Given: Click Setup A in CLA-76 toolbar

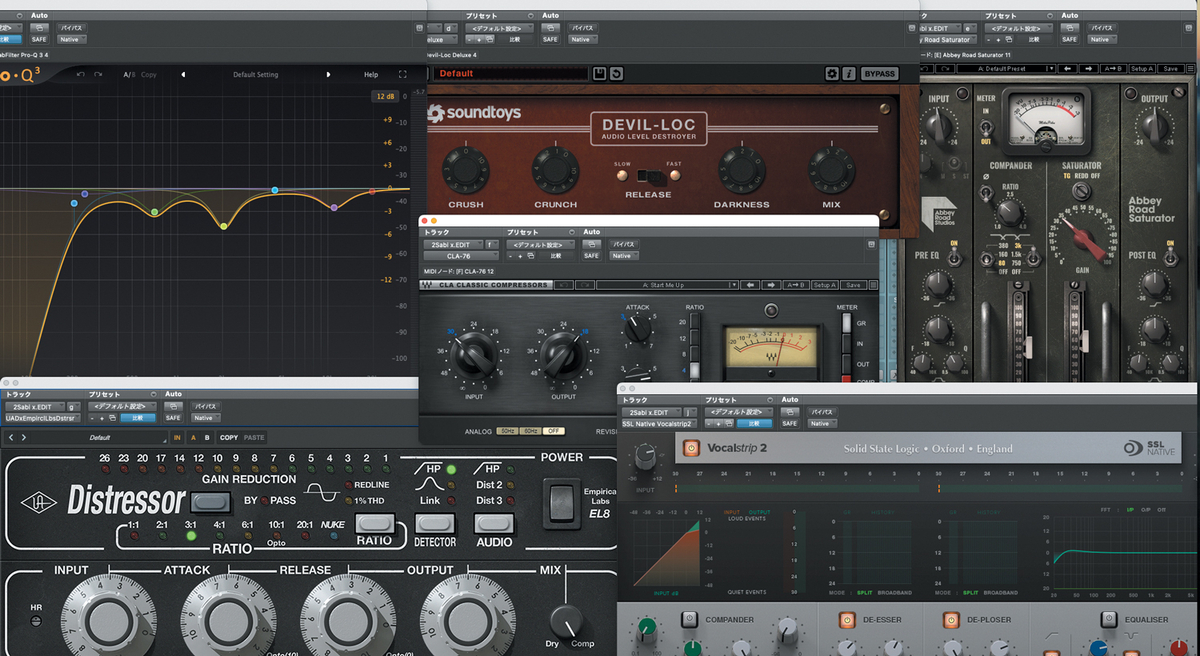Looking at the screenshot, I should coord(825,285).
